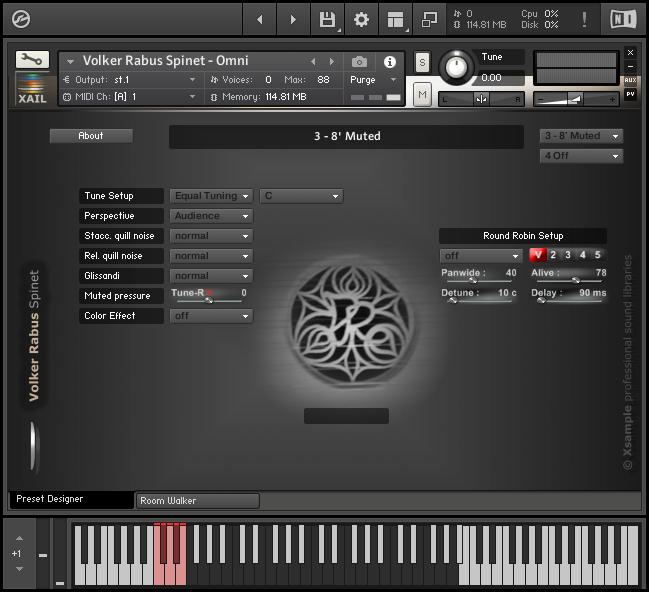Click the Delay slider
Image resolution: width=649 pixels, height=592 pixels.
click(x=568, y=301)
